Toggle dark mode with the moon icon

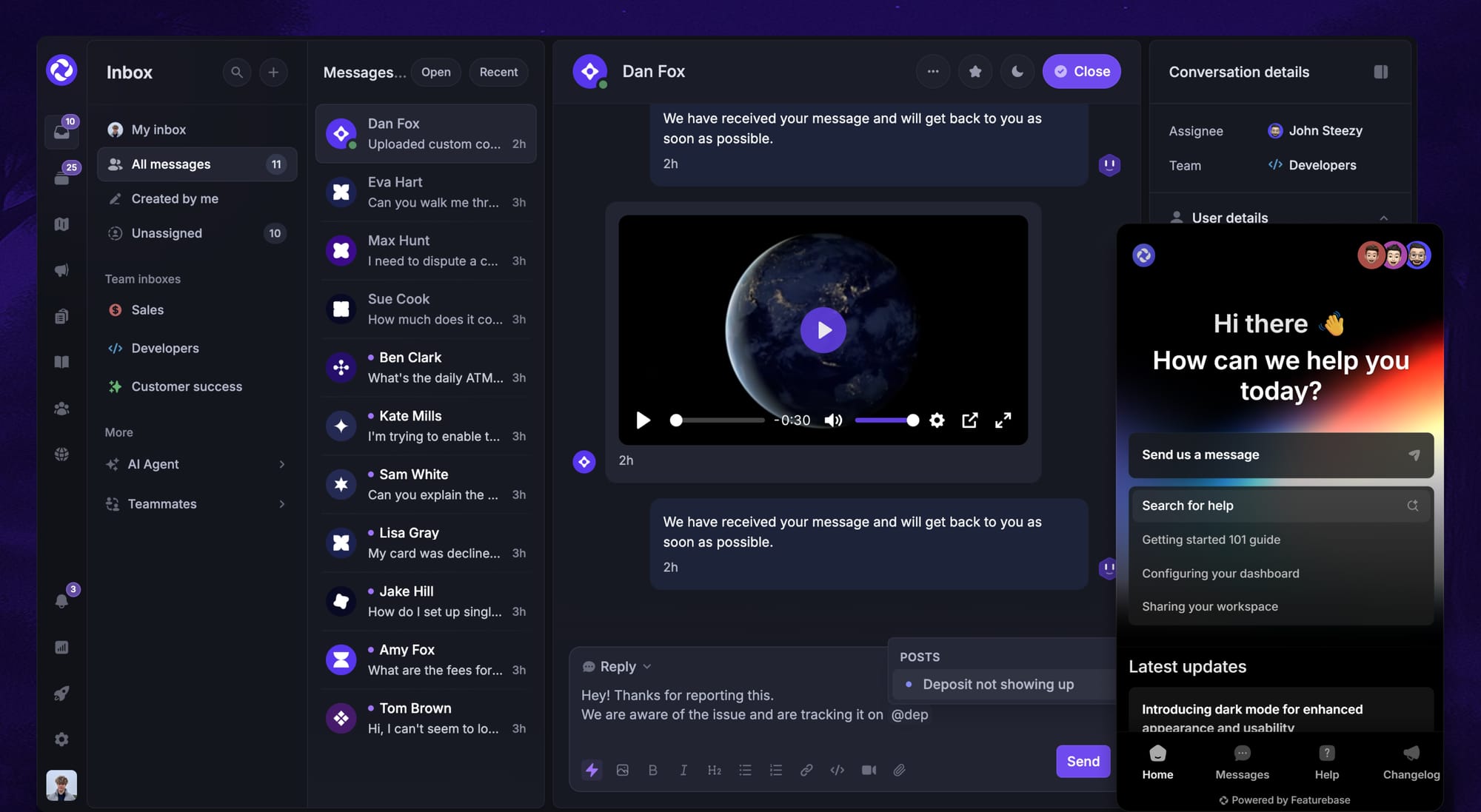tap(1017, 71)
